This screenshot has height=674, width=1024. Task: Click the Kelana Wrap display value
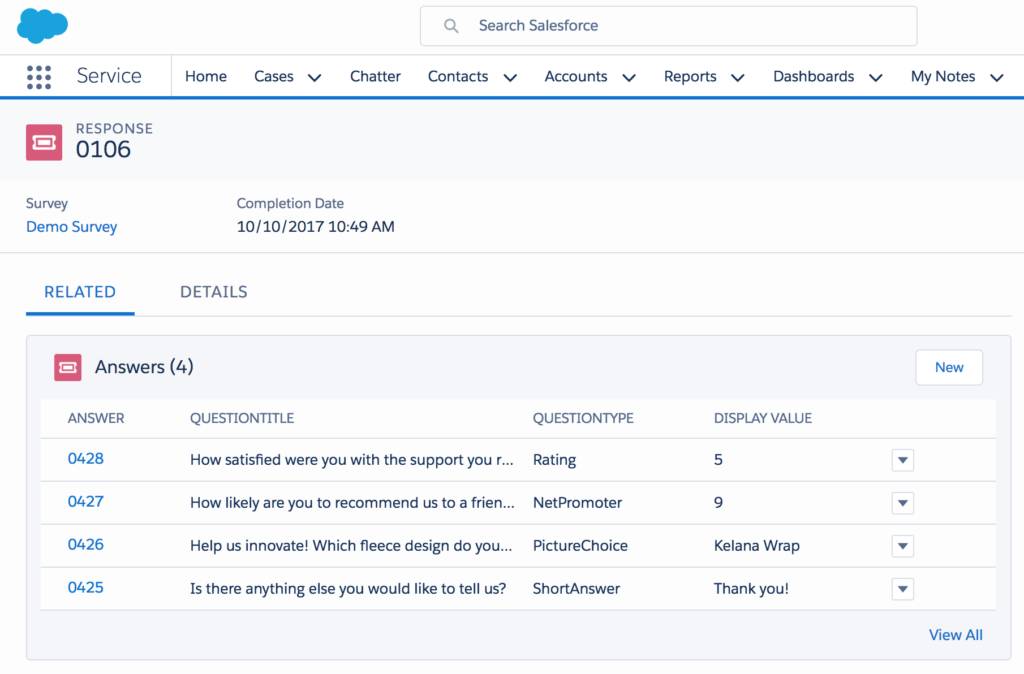(x=757, y=546)
